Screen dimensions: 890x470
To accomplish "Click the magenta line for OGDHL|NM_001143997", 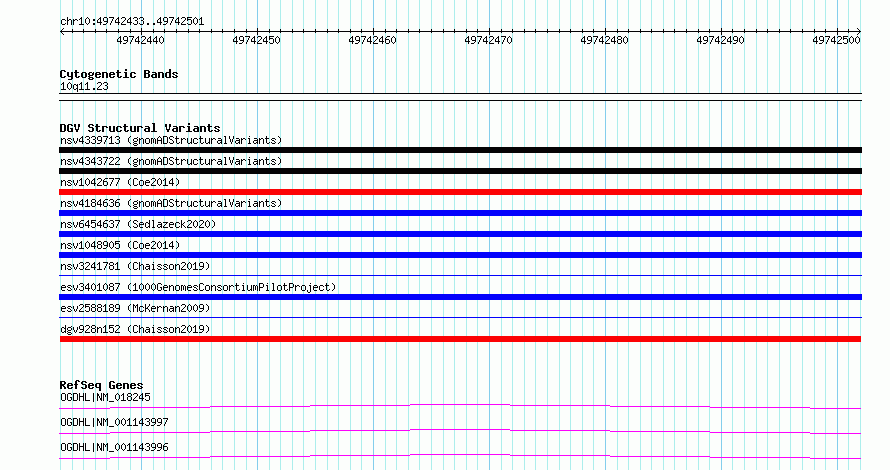I will (x=460, y=431).
